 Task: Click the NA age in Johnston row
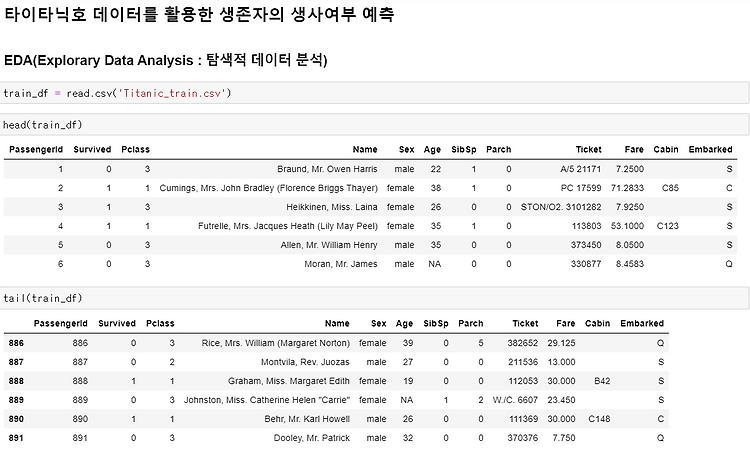coord(407,400)
